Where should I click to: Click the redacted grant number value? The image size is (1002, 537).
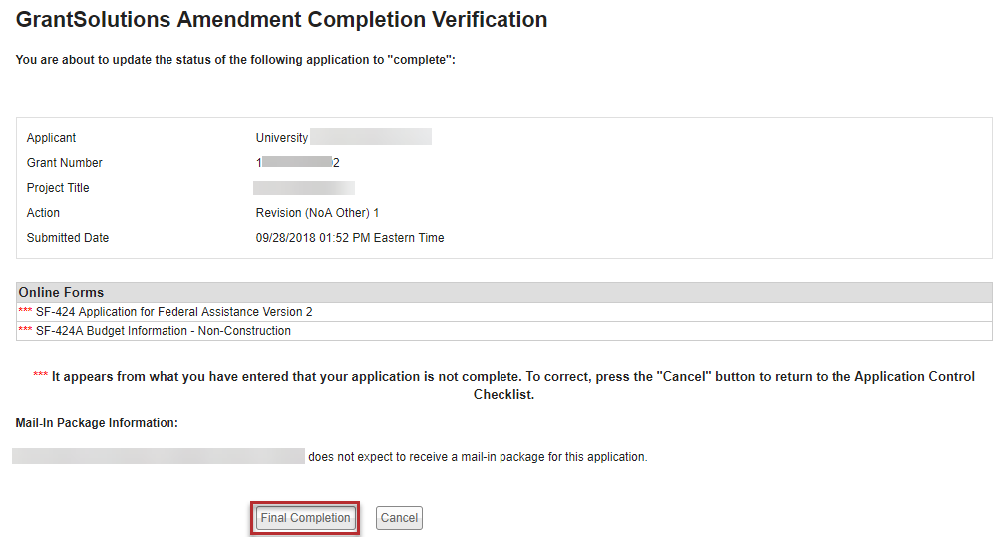[x=298, y=163]
